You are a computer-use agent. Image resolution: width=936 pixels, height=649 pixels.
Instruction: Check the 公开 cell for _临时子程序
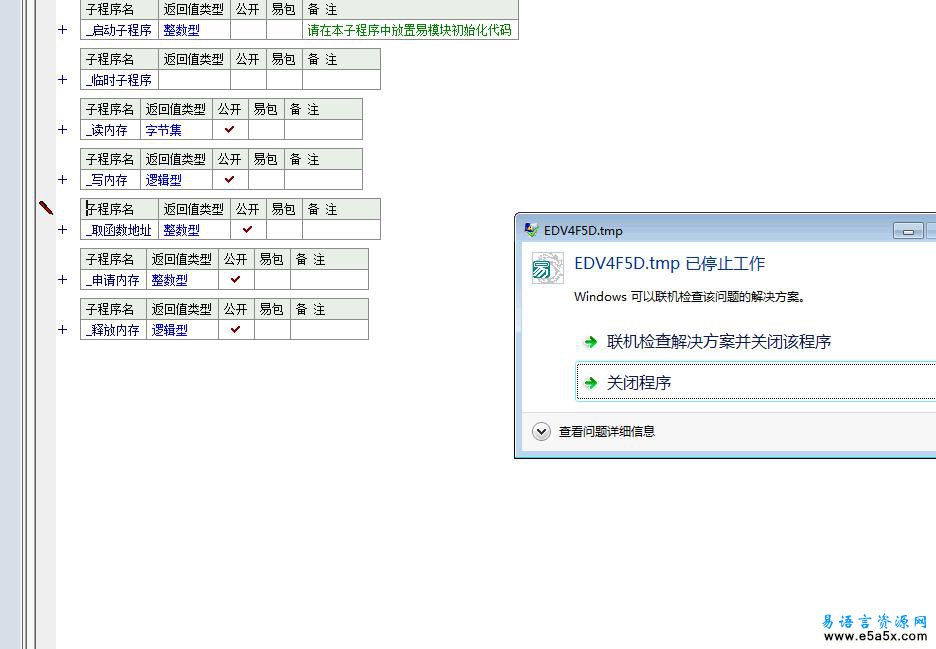(248, 79)
